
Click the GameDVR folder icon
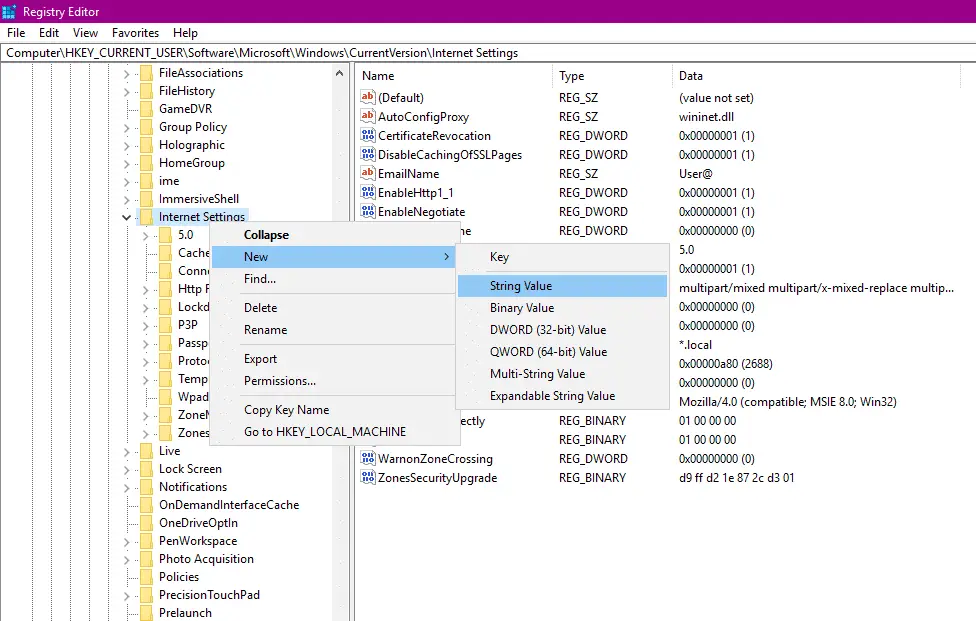pyautogui.click(x=146, y=110)
